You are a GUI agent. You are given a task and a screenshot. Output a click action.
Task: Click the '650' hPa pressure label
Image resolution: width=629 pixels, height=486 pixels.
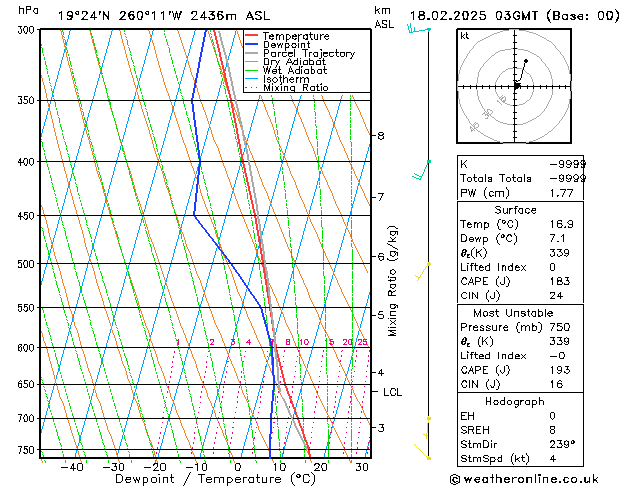pyautogui.click(x=28, y=385)
